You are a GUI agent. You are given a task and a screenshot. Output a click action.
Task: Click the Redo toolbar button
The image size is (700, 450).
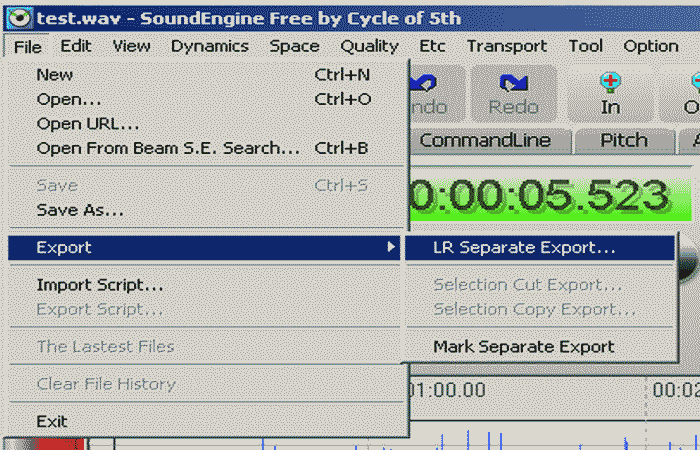point(514,94)
